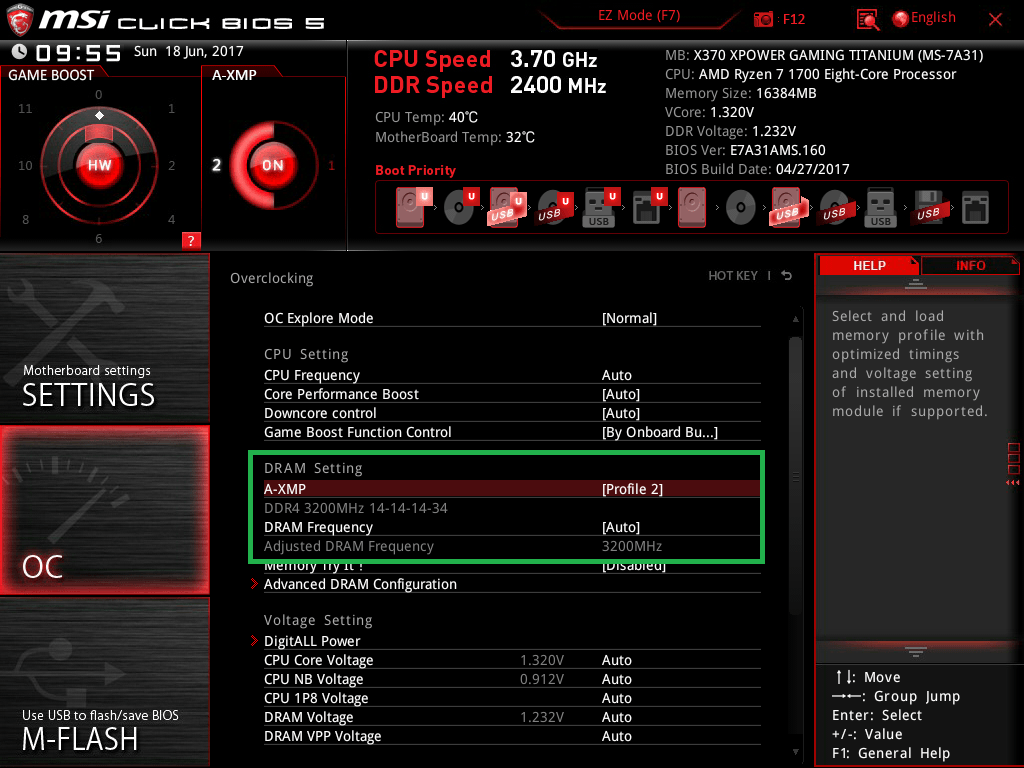Expand Advanced DRAM Configuration submenu
Screen dimensions: 1024x768
pyautogui.click(x=360, y=584)
